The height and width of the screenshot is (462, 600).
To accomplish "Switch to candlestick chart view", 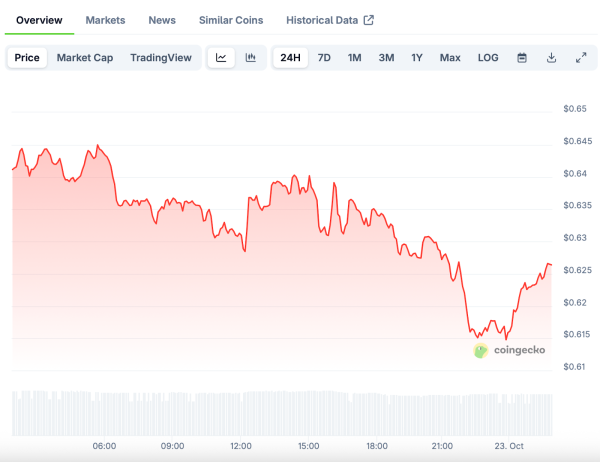I will (x=250, y=58).
